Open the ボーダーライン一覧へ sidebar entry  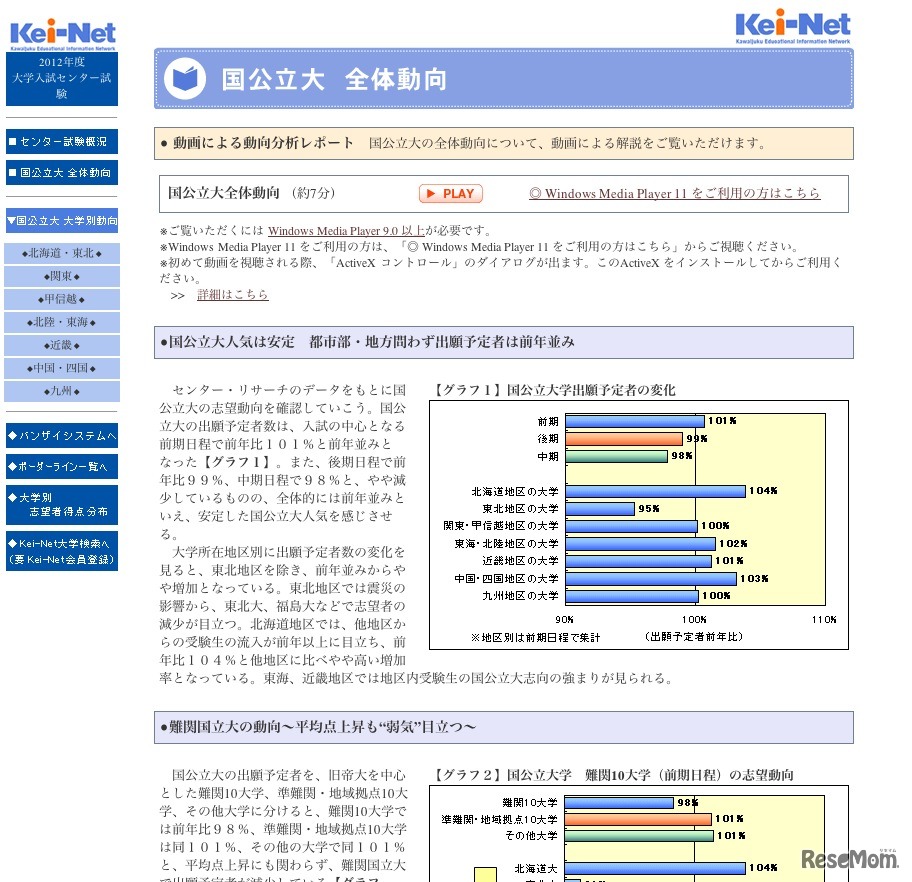[62, 465]
